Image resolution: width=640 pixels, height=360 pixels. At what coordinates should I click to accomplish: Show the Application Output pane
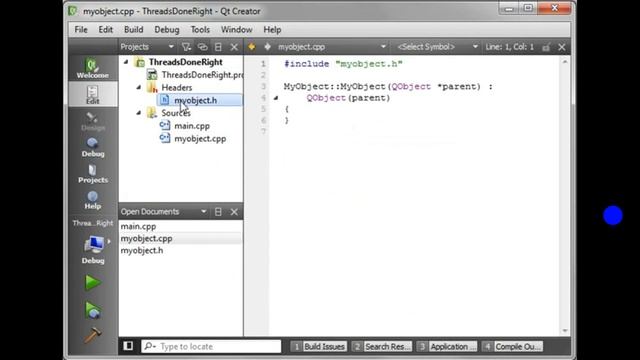pyautogui.click(x=447, y=347)
